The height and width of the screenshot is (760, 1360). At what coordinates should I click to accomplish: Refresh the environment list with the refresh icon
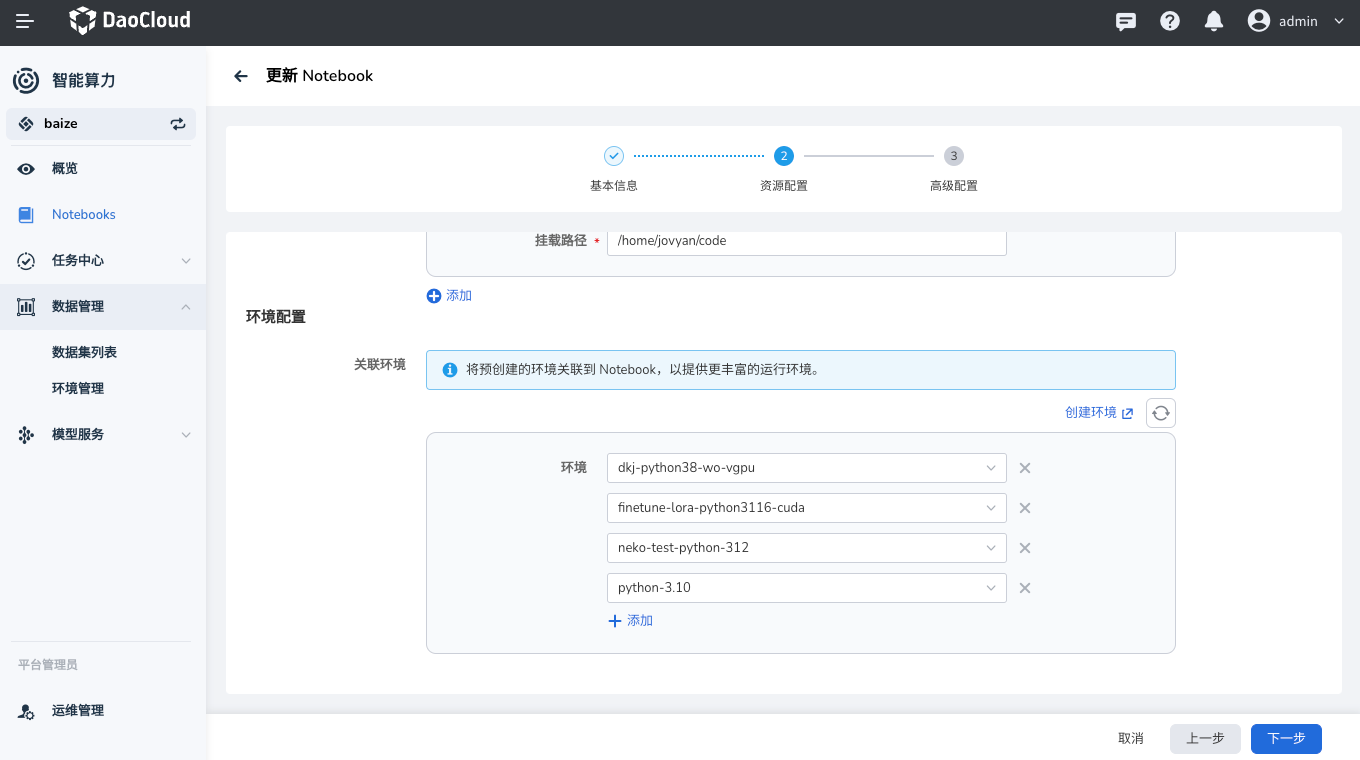pos(1160,413)
